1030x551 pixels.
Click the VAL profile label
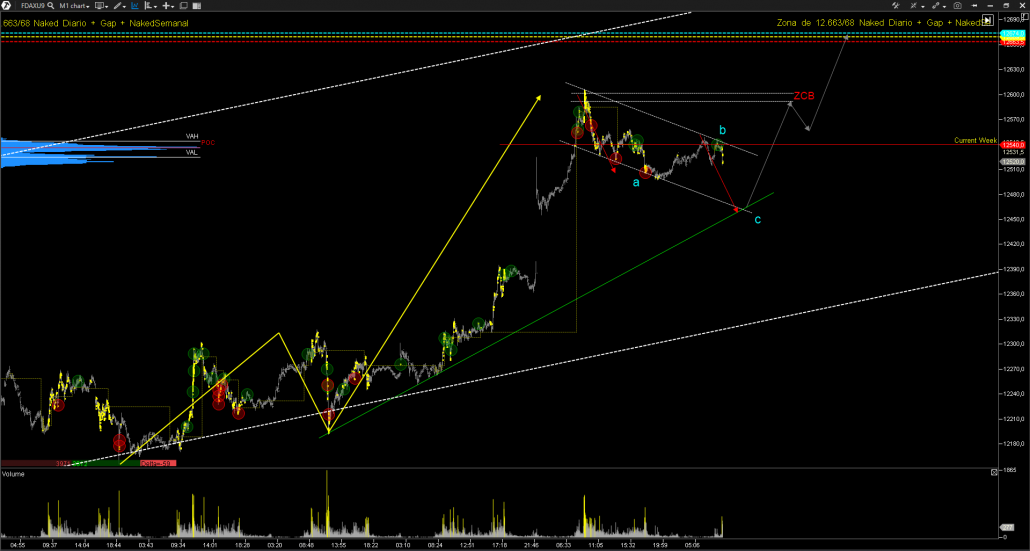192,152
